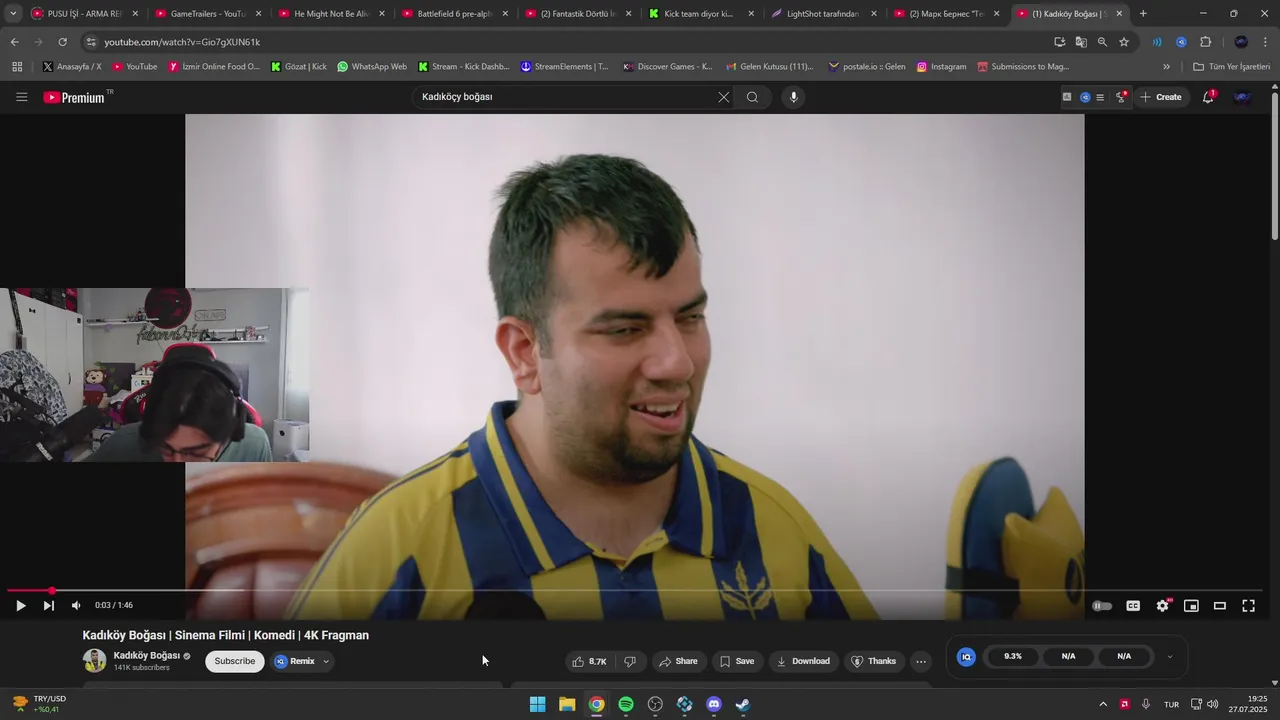
Task: Open the YouTube guide hamburger menu
Action: 21,97
